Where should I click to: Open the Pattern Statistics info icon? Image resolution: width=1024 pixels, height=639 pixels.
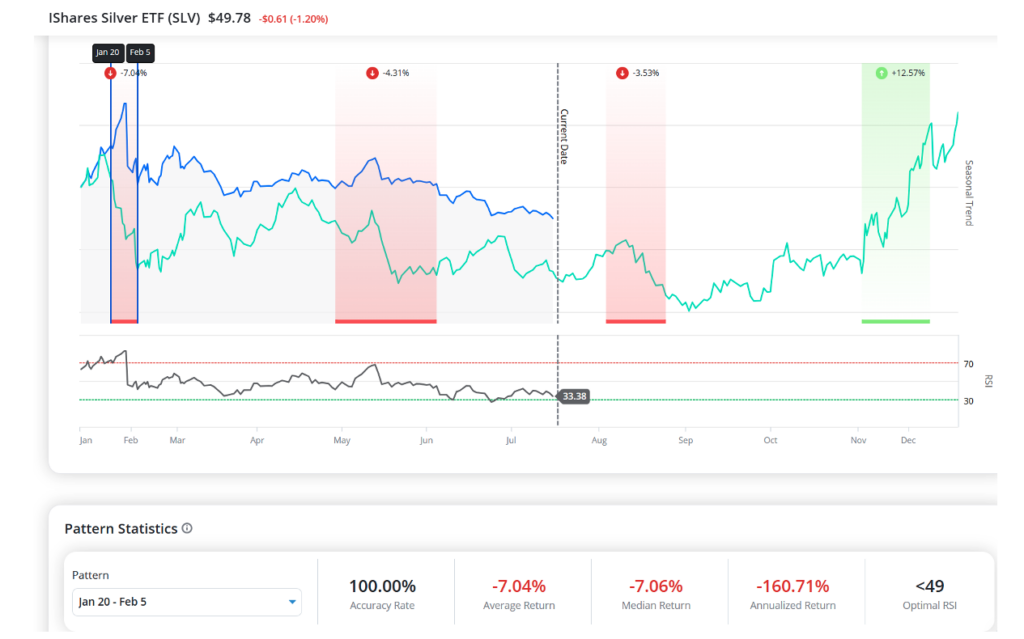(187, 528)
